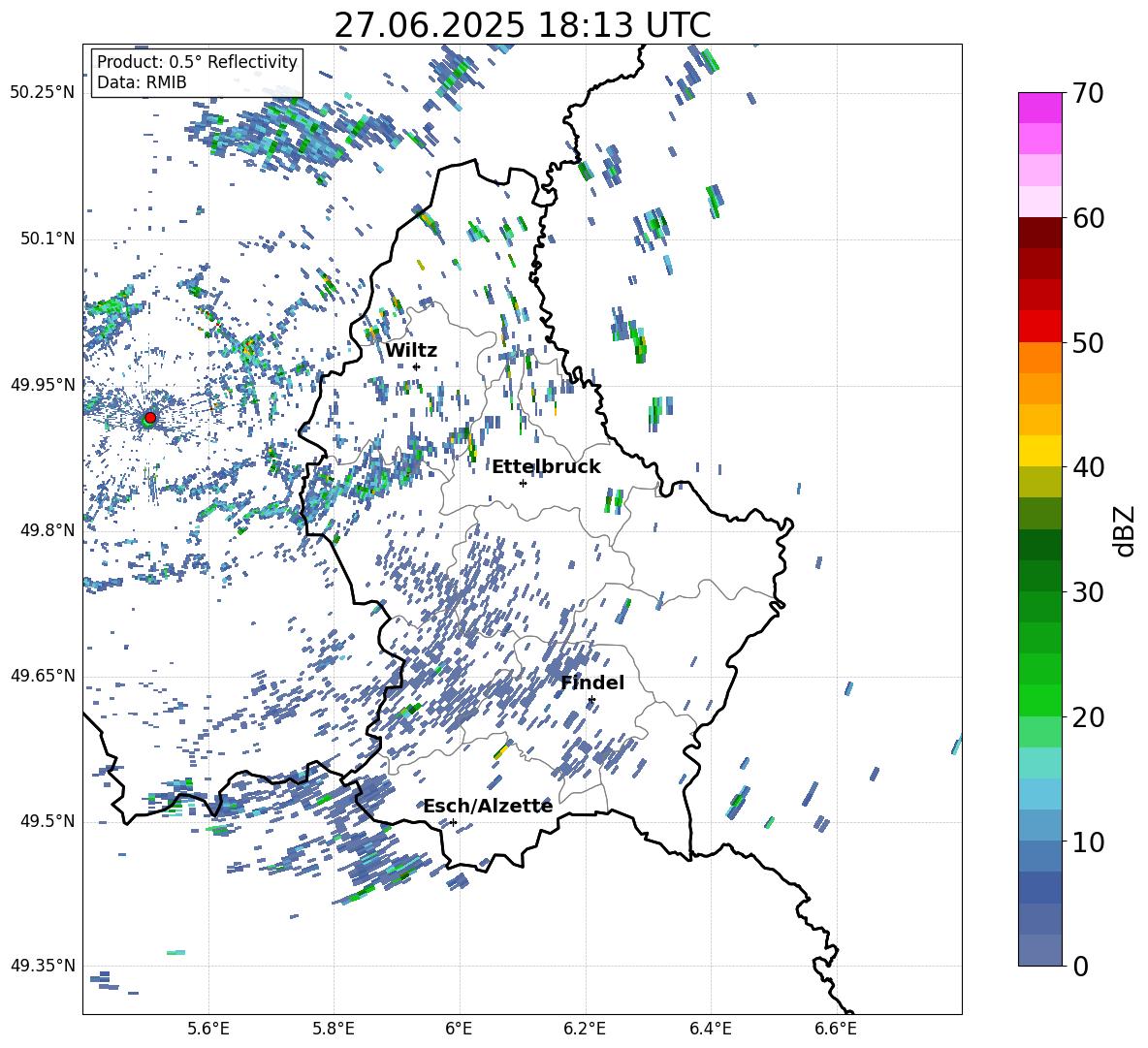Click the colorbar tick label 0

[x=1080, y=967]
